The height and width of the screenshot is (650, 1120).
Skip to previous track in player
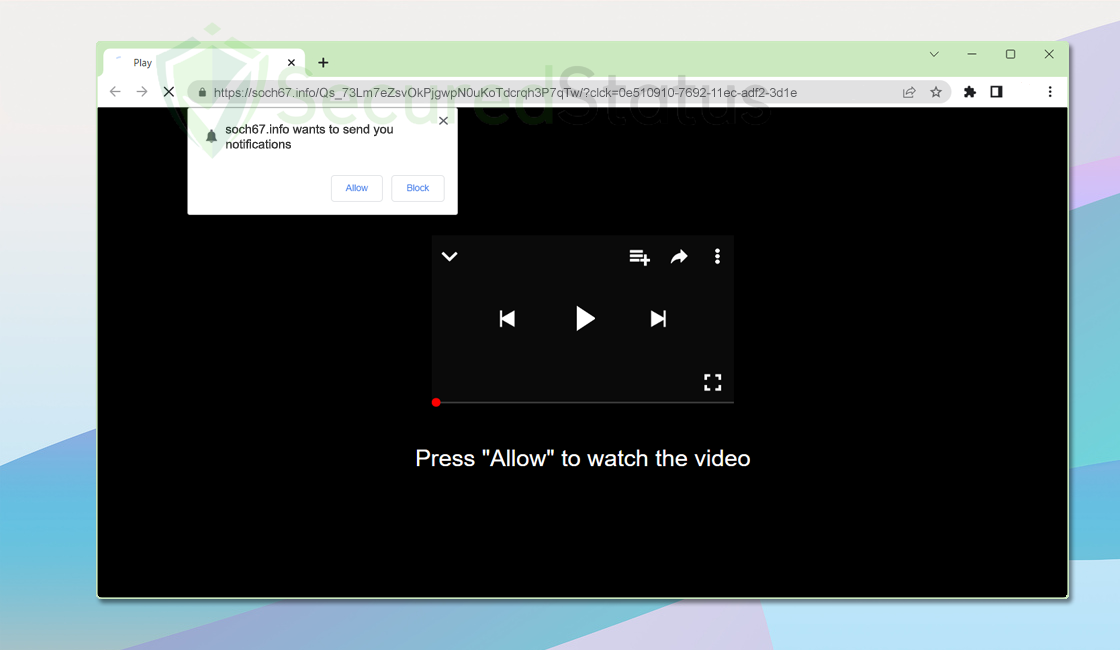click(x=507, y=319)
